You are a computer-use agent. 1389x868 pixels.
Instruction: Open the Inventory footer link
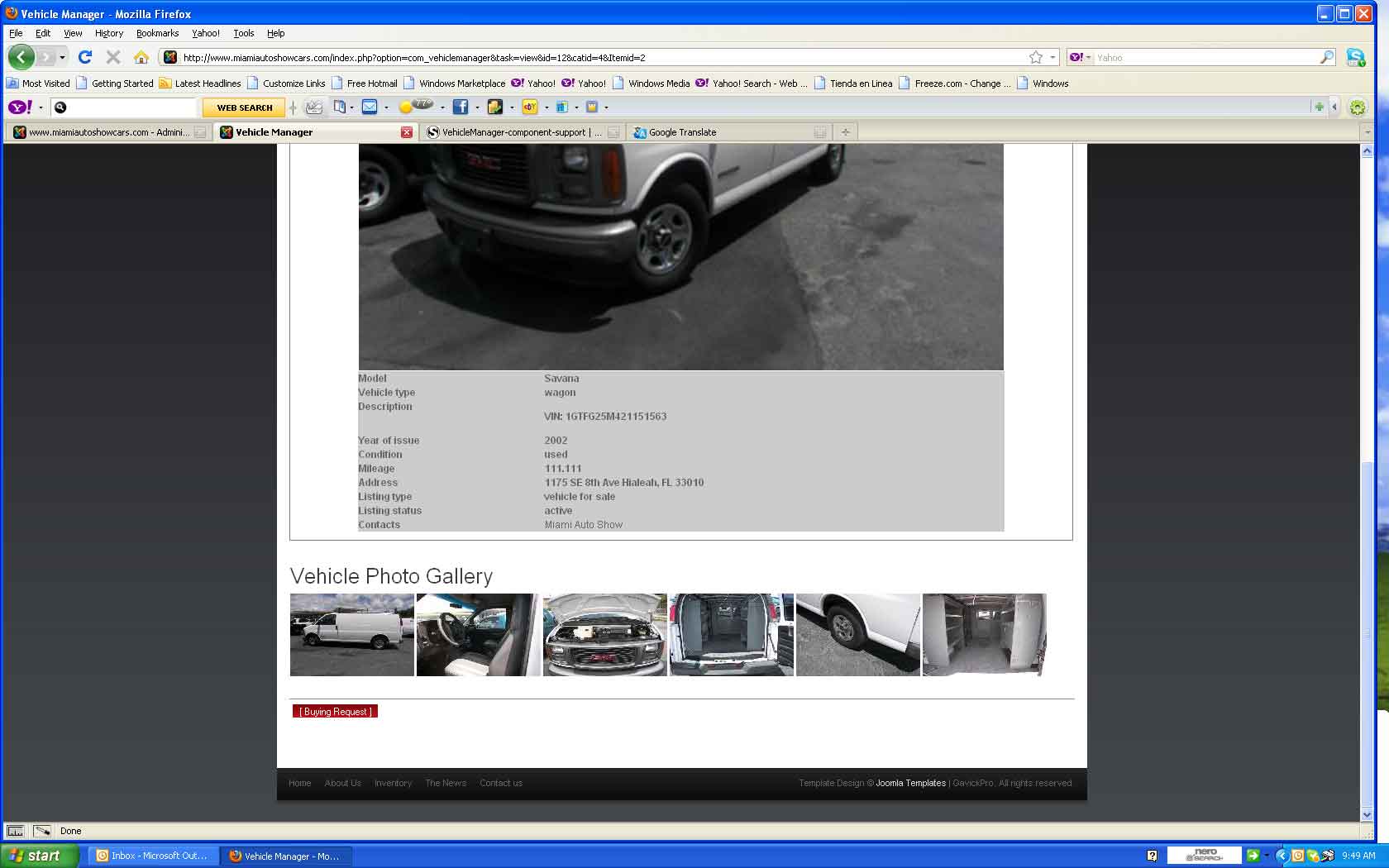[393, 783]
